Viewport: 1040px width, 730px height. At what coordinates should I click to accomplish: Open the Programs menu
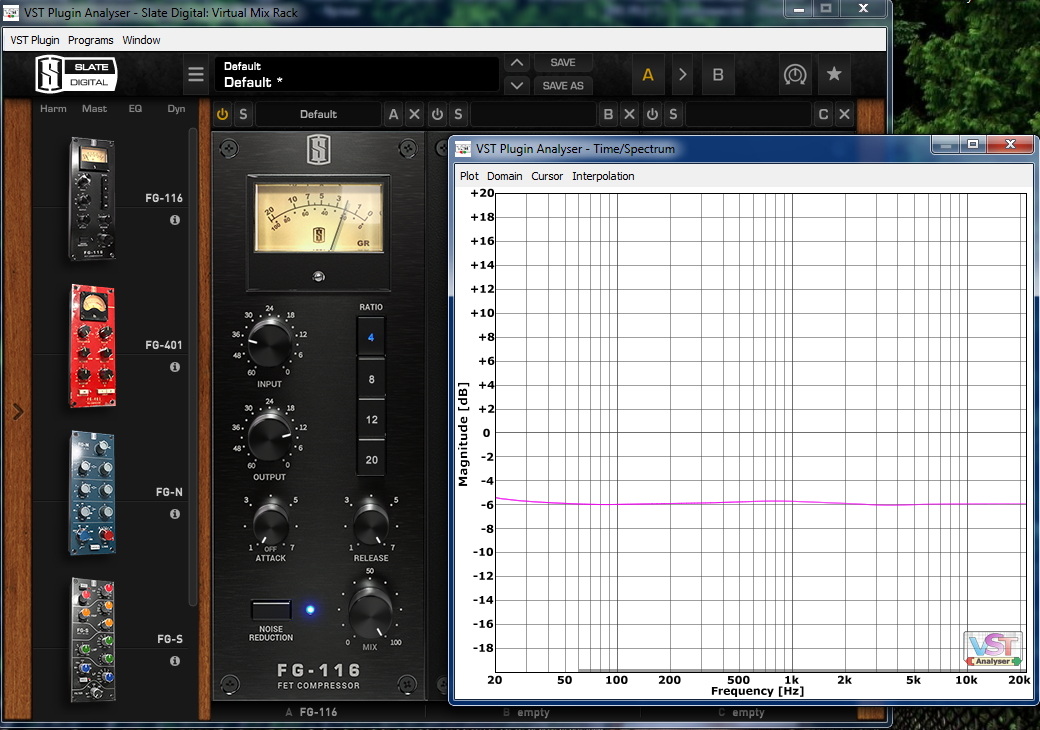[91, 40]
